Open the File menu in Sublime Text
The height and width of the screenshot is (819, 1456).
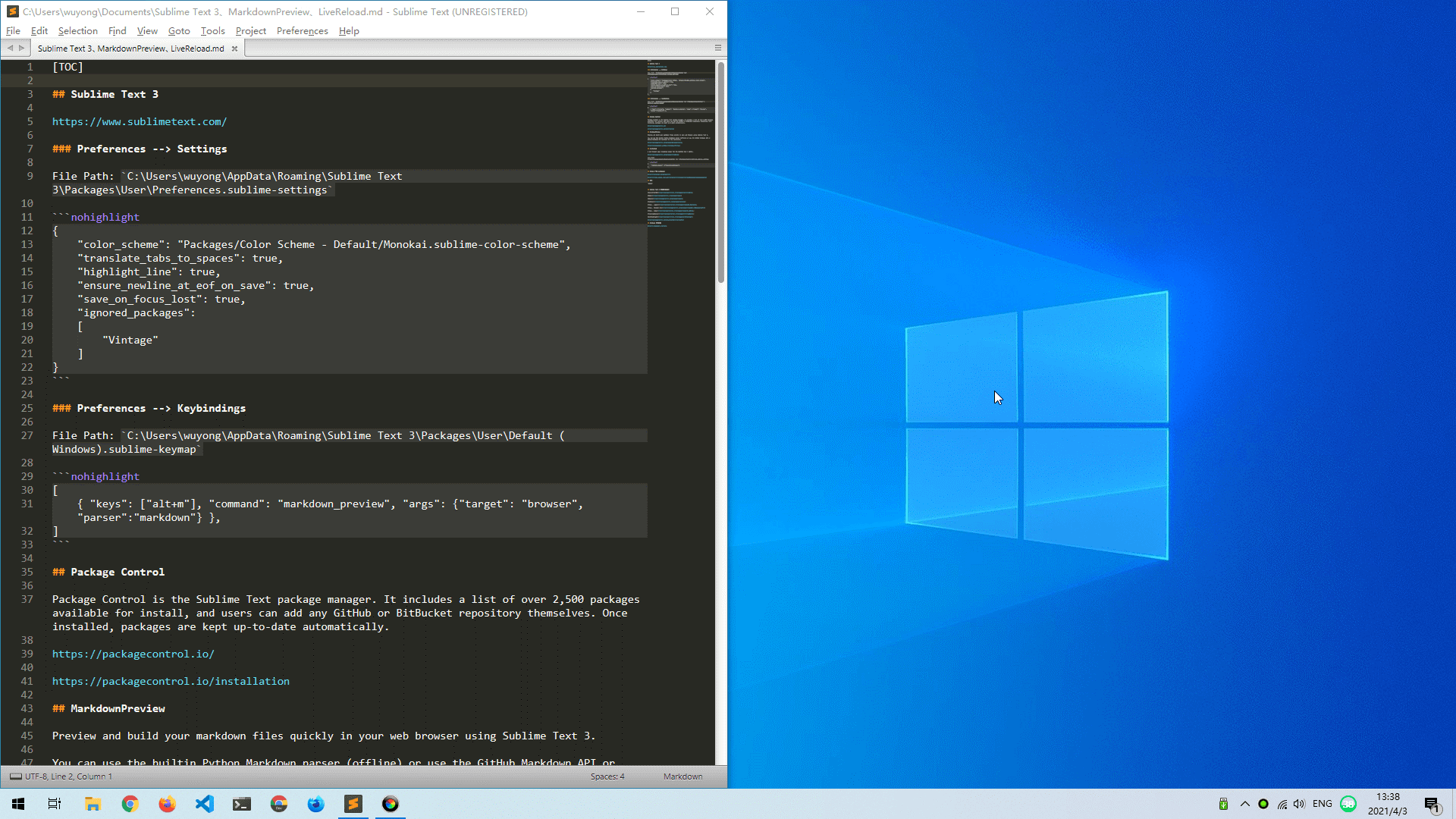click(13, 30)
